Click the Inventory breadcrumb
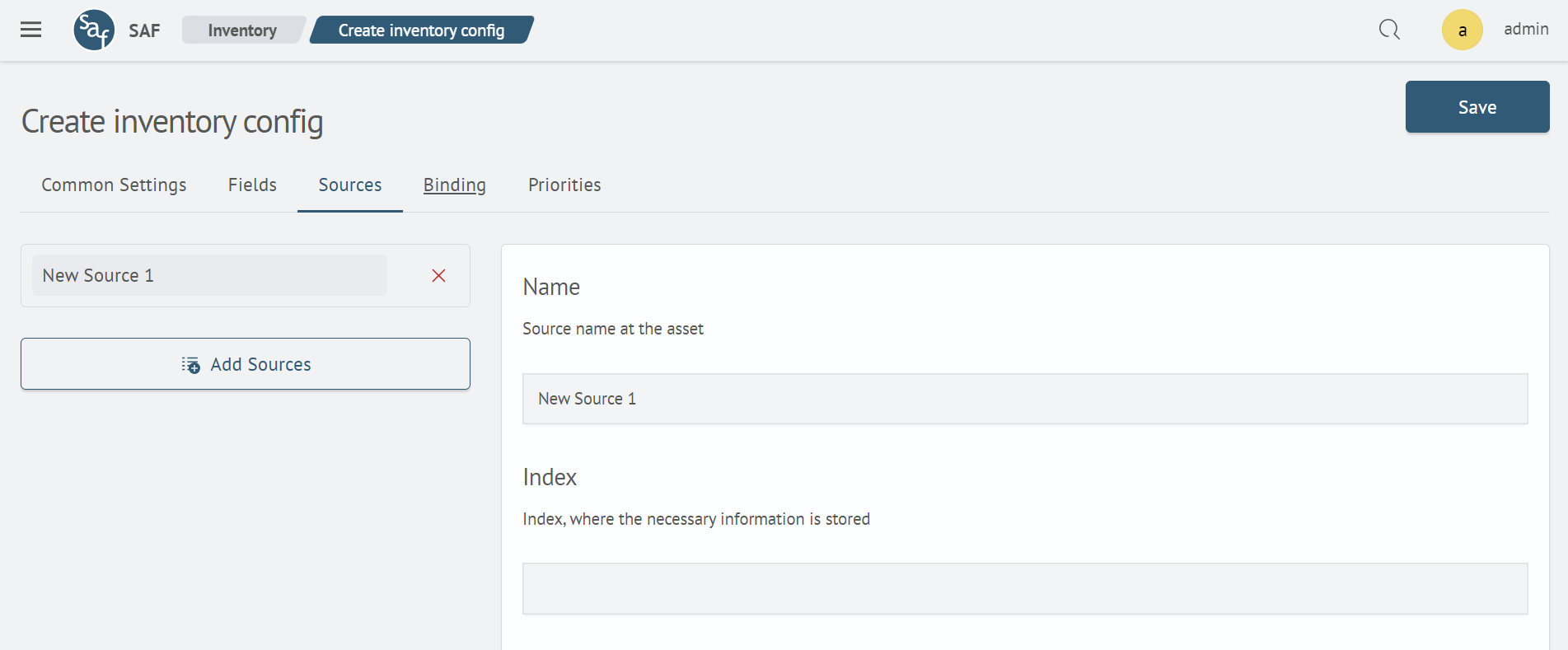The image size is (1568, 650). click(242, 30)
